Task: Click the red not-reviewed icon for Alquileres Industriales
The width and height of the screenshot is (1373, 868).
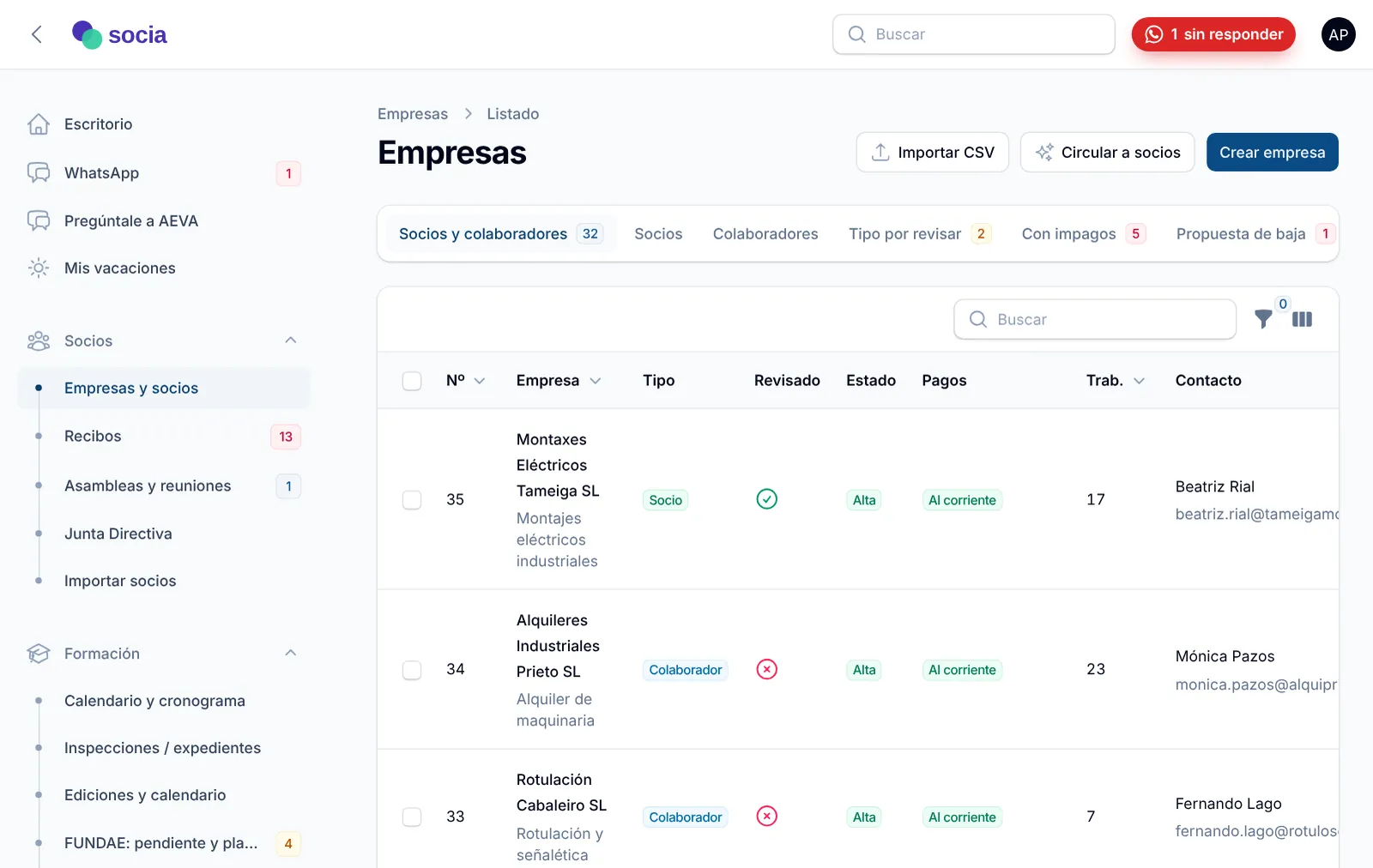Action: coord(767,669)
